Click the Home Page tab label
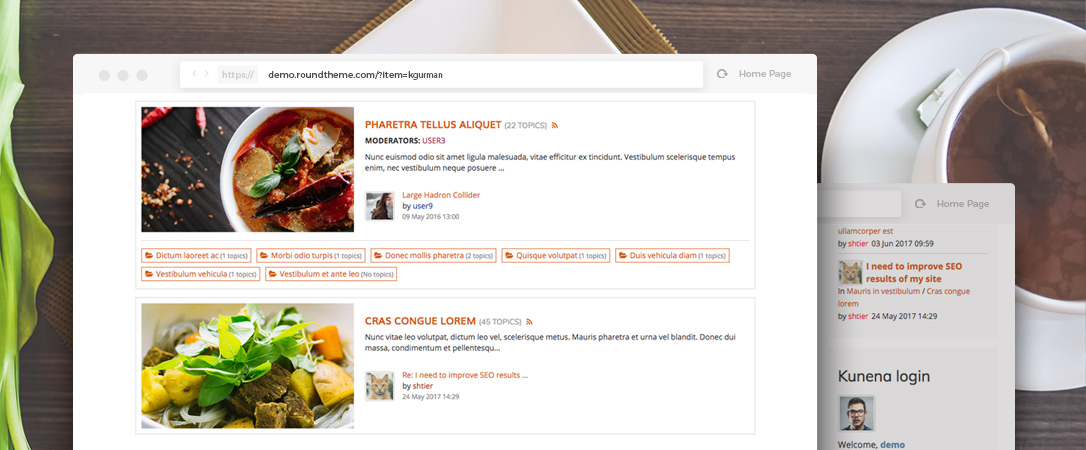Image resolution: width=1086 pixels, height=450 pixels. pos(765,74)
